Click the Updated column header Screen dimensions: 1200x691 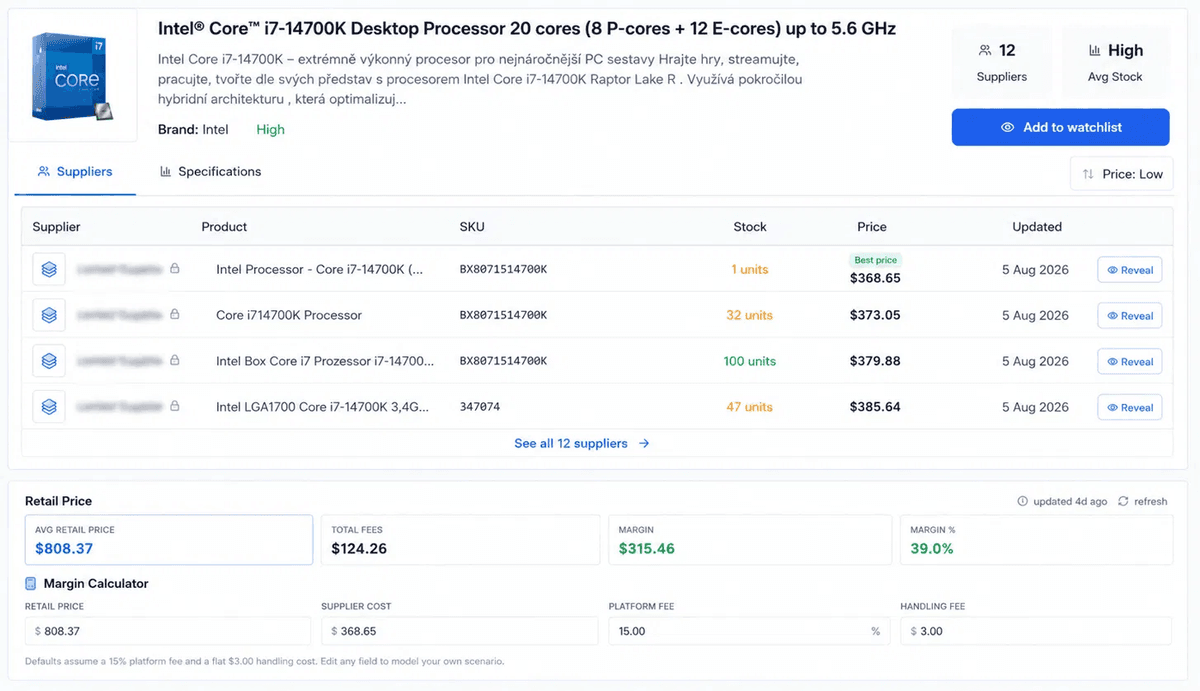[1037, 227]
